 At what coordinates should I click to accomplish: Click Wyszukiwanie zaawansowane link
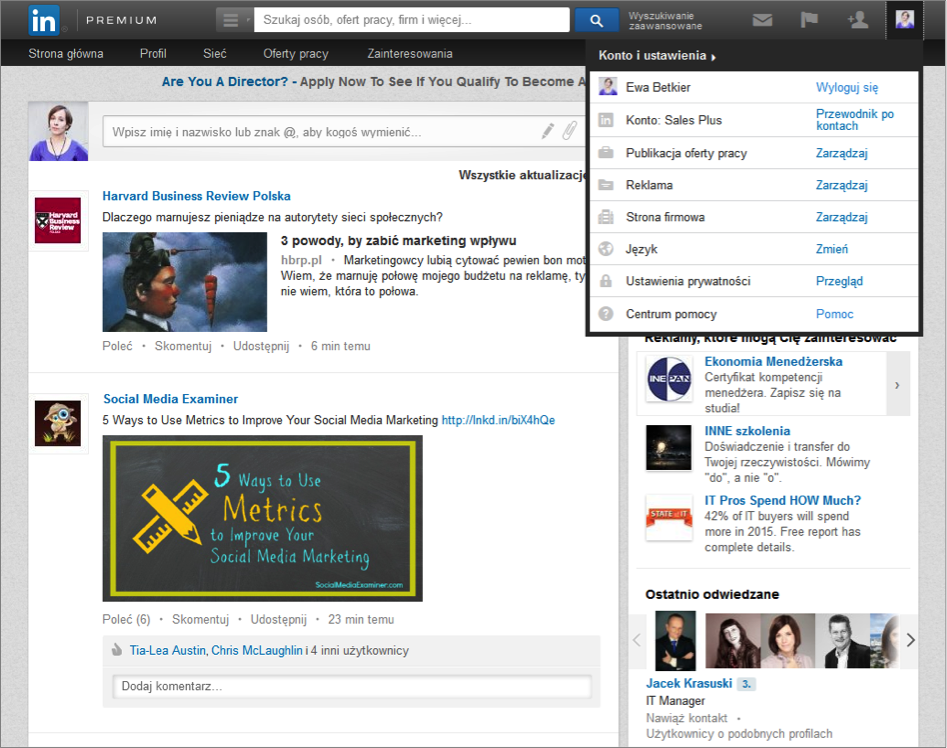665,21
